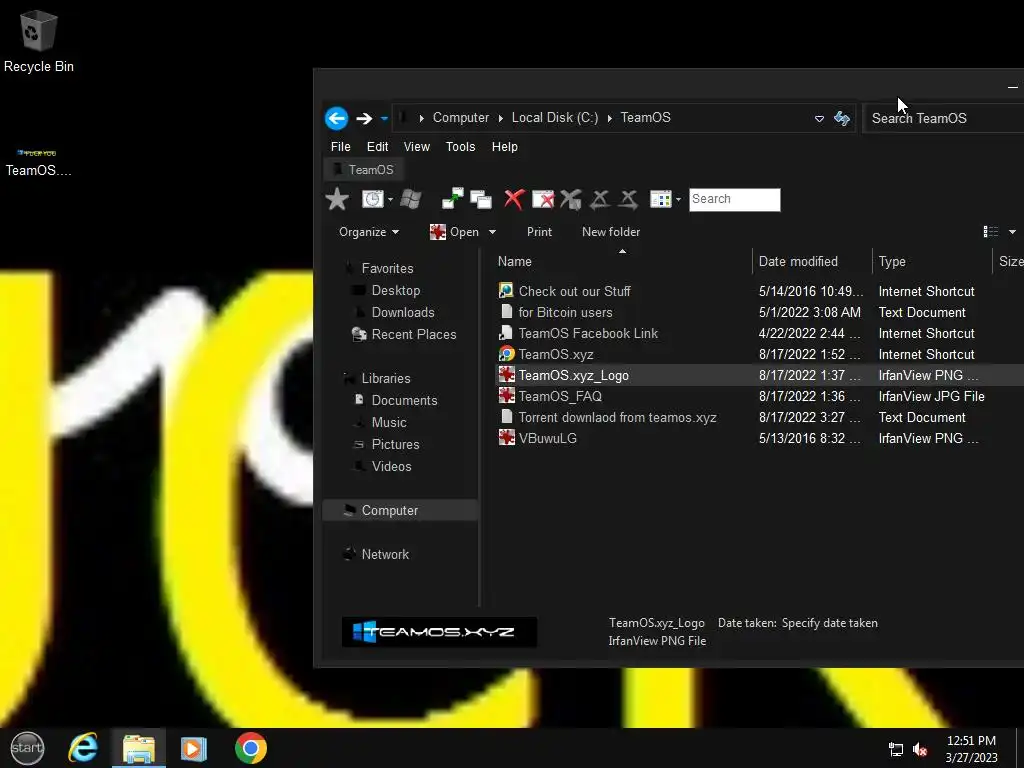Click New folder
The width and height of the screenshot is (1024, 768).
coord(611,232)
